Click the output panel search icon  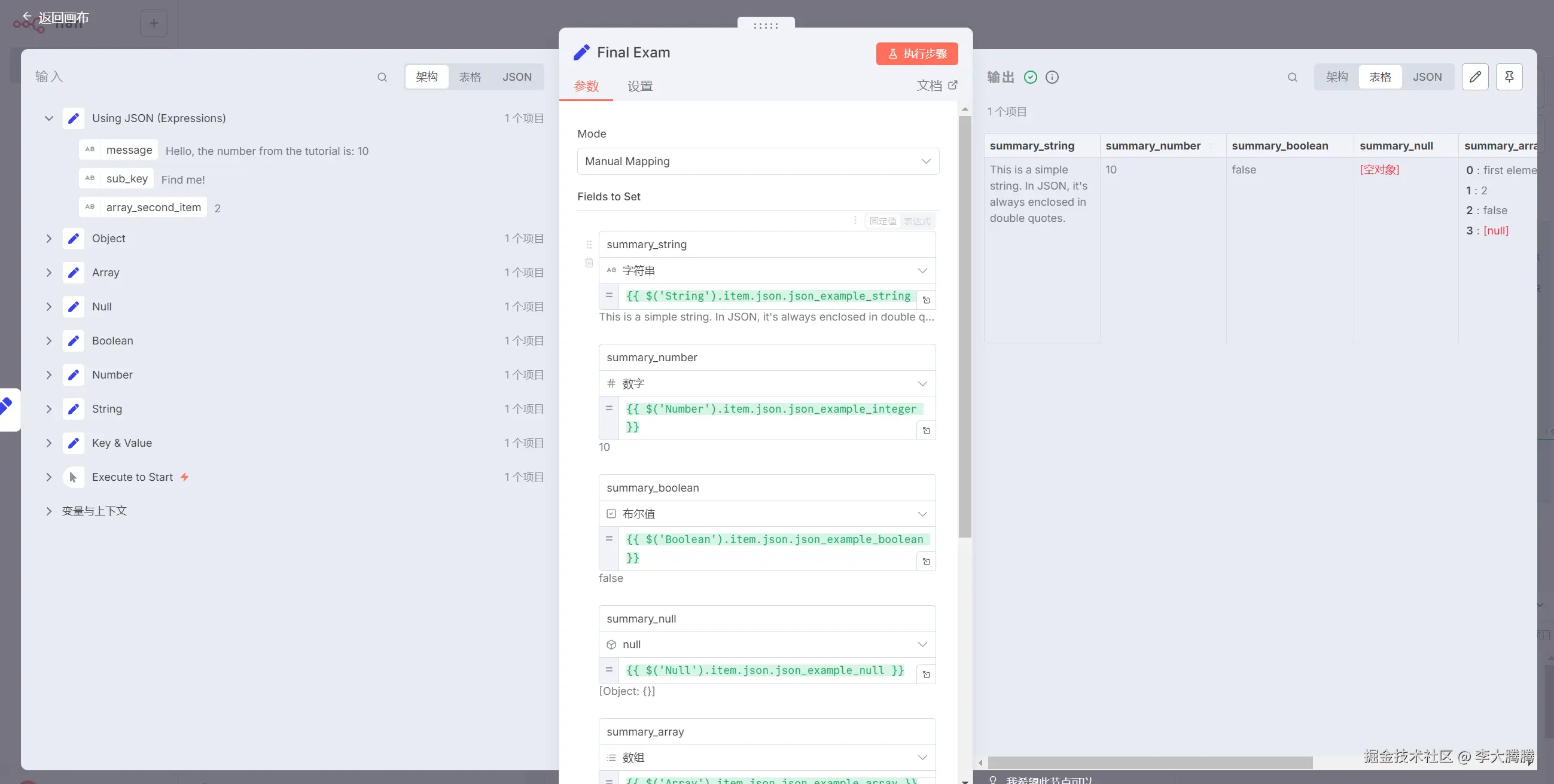pos(1292,77)
